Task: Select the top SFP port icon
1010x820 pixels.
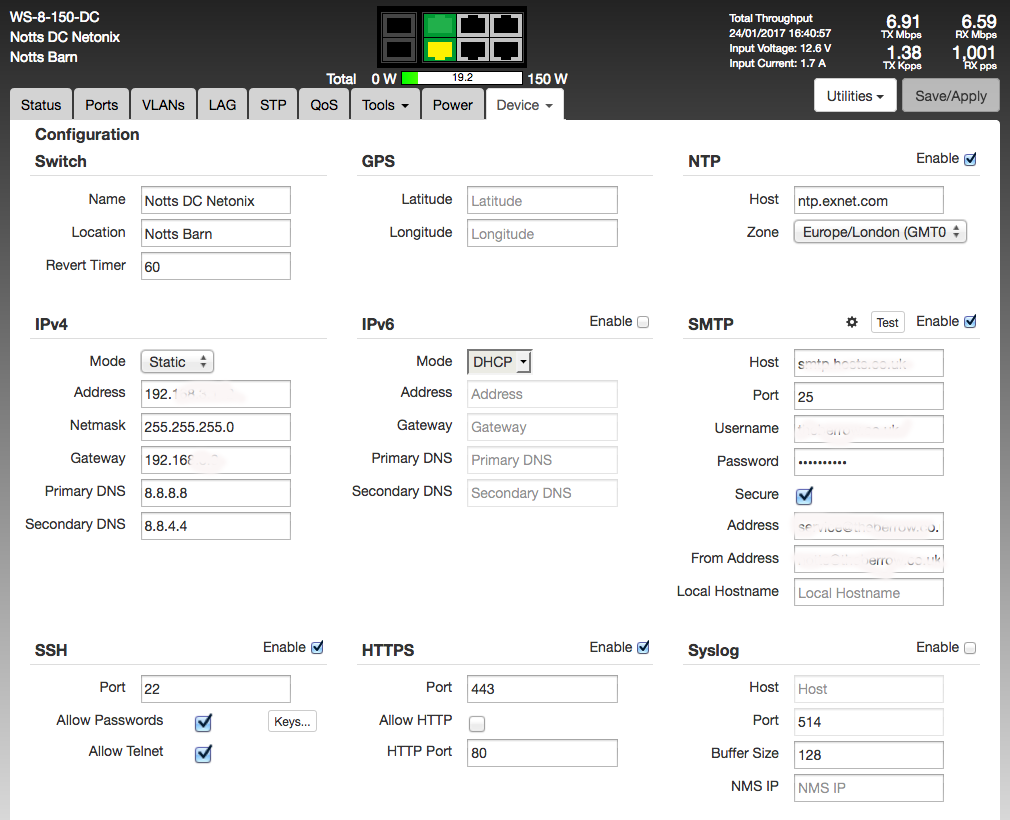Action: (400, 26)
